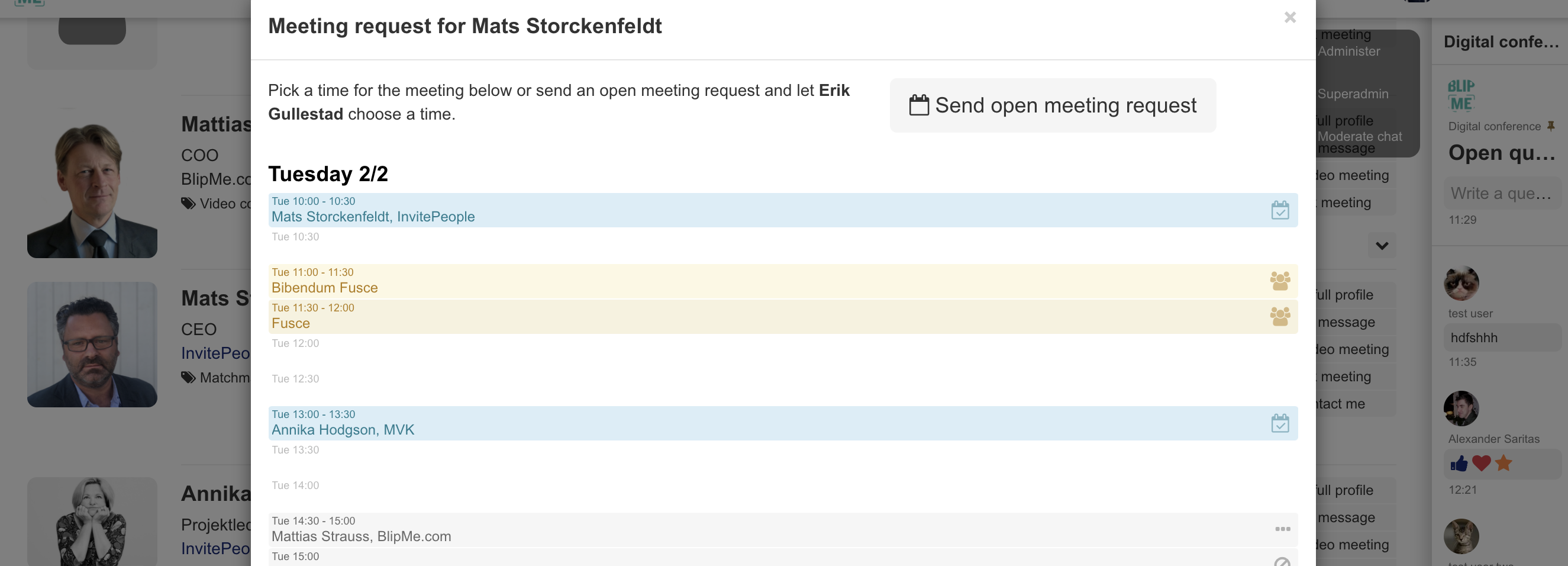Click group icon on Fusce 11:30 slot
Viewport: 1568px width, 566px height.
coord(1280,316)
